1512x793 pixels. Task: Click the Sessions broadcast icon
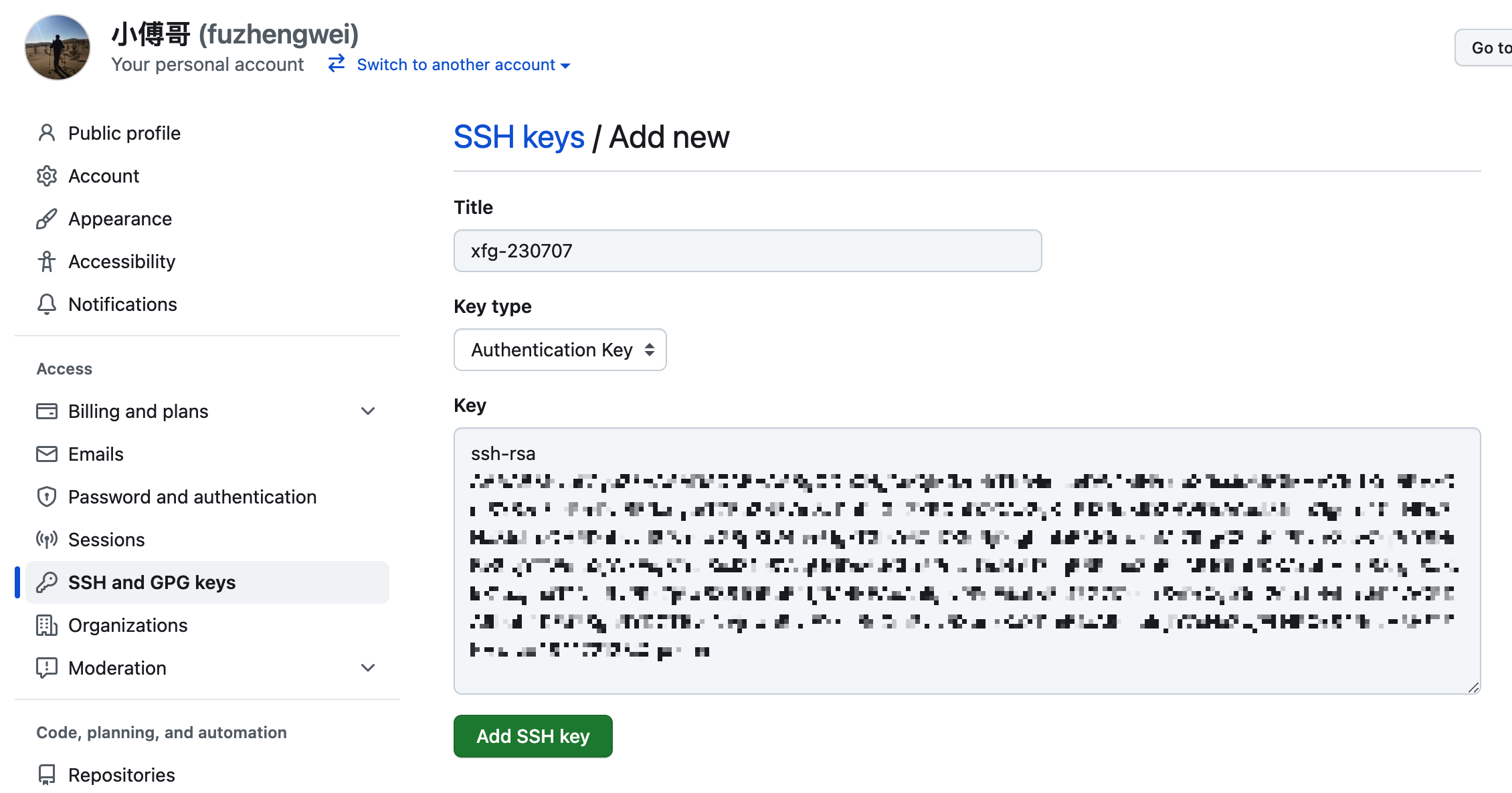point(47,540)
